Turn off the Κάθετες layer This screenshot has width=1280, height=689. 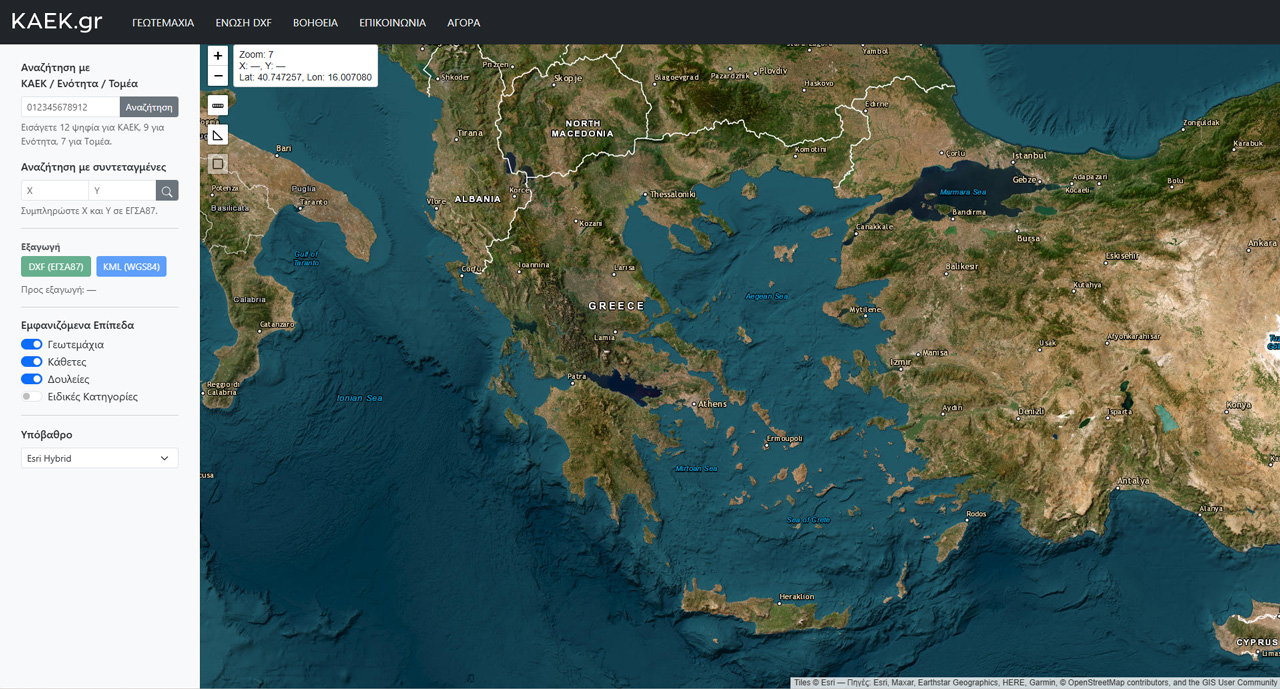(x=30, y=361)
